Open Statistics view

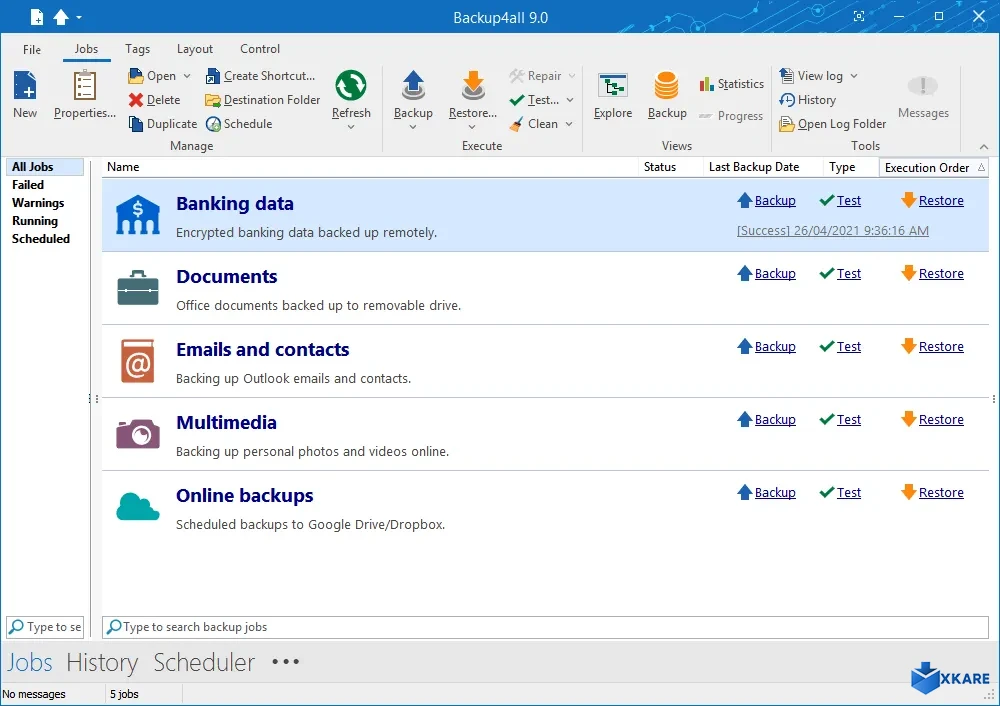[732, 84]
